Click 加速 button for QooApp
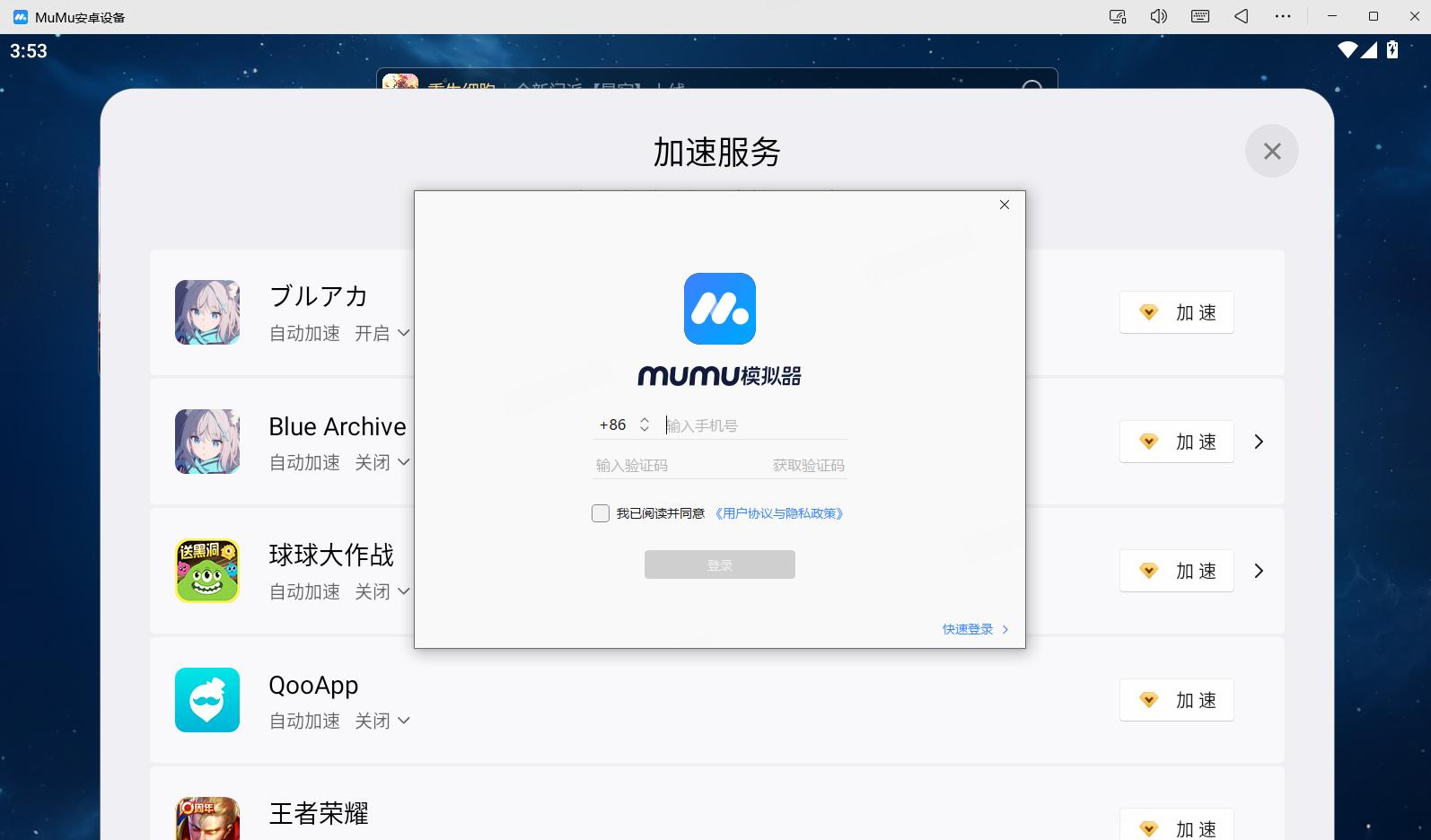The width and height of the screenshot is (1431, 840). coord(1176,700)
